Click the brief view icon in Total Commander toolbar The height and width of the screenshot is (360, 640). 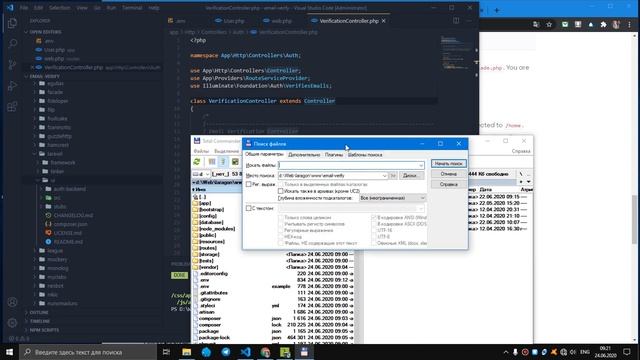click(212, 162)
